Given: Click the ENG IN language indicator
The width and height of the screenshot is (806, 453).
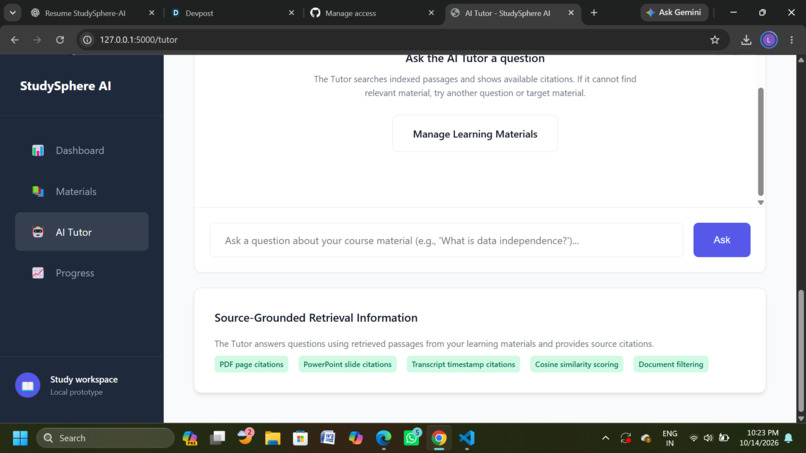Looking at the screenshot, I should click(669, 438).
